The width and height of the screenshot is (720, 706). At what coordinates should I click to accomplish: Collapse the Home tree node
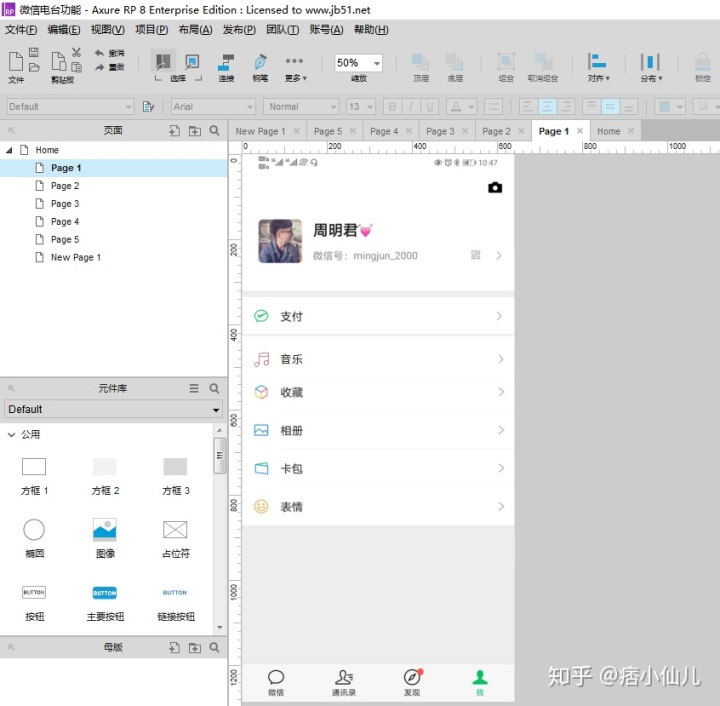9,150
